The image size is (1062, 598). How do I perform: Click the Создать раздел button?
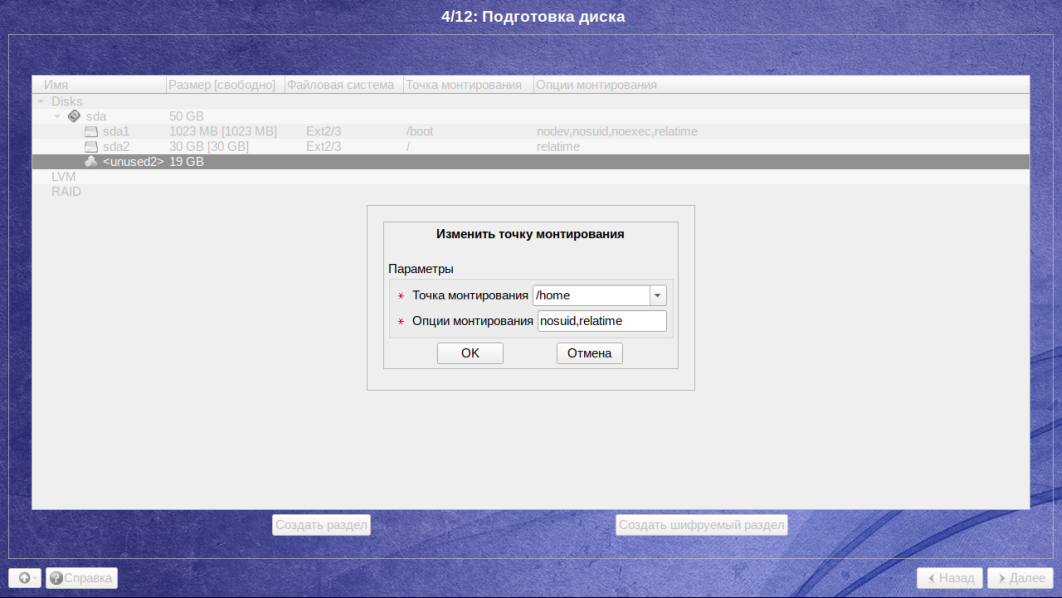coord(321,525)
